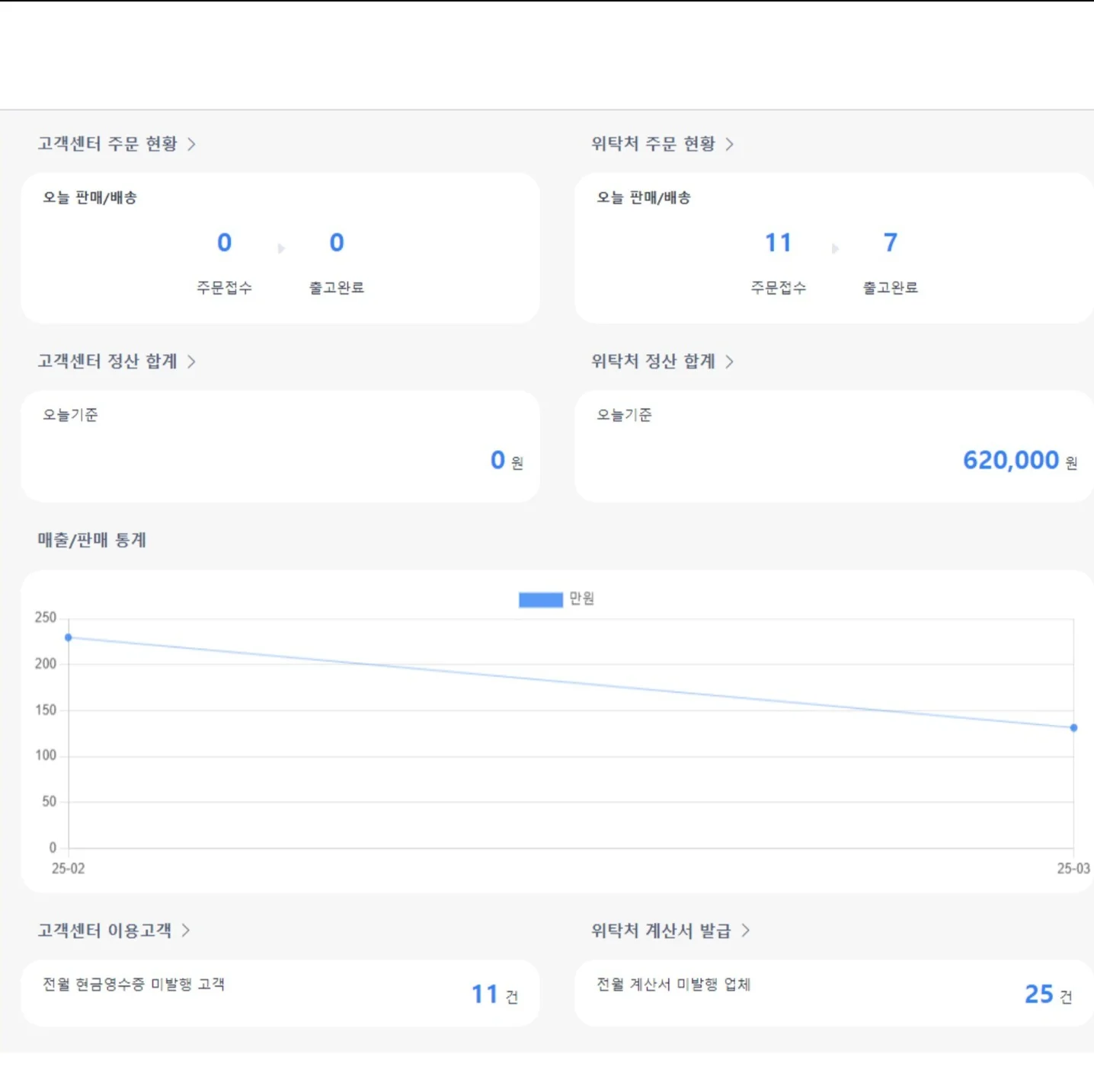Click 전월 계산서 미발행 업체 count 25
1094x1092 pixels.
coord(1038,995)
